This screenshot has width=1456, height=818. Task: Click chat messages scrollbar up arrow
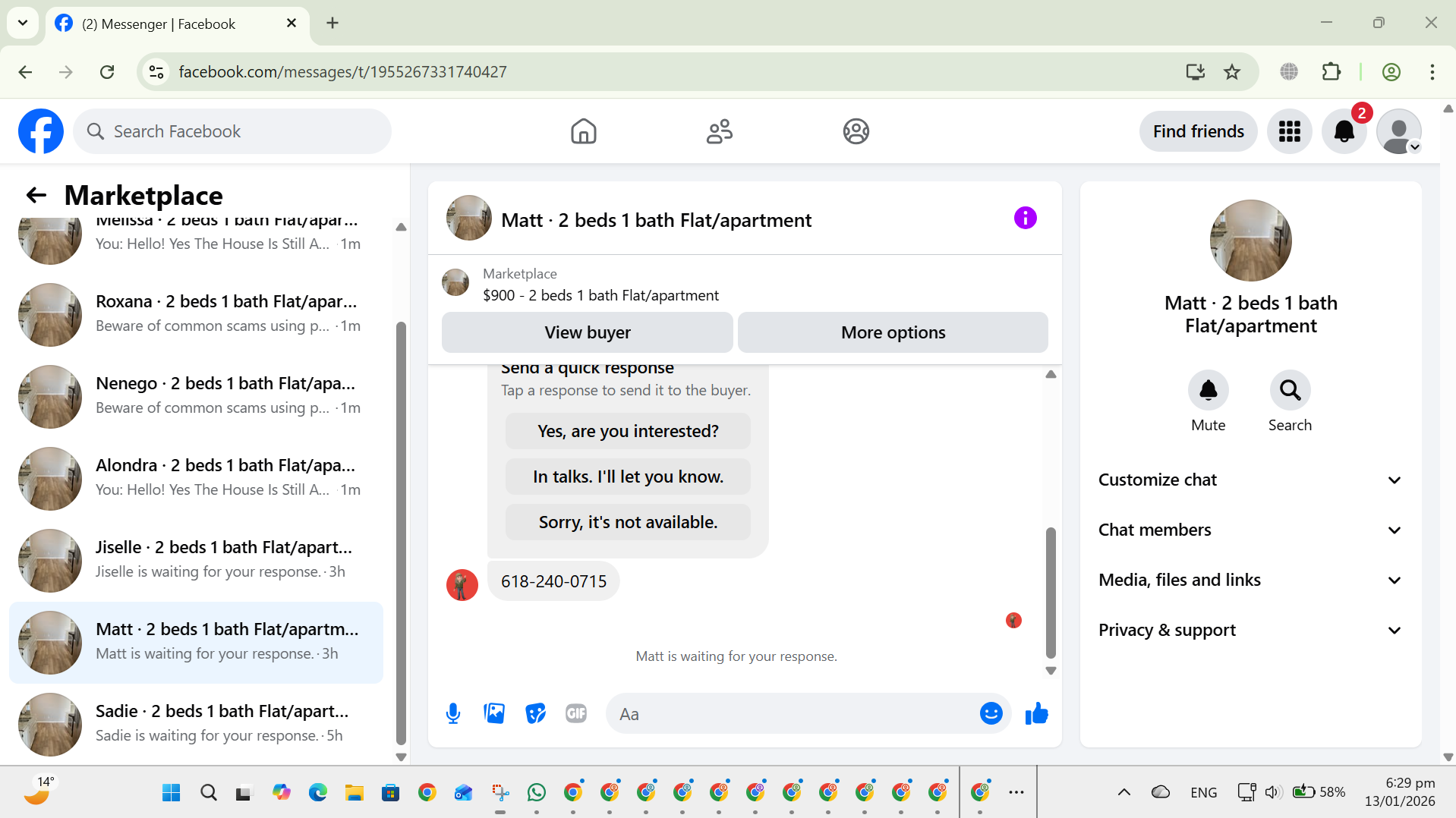point(1051,374)
